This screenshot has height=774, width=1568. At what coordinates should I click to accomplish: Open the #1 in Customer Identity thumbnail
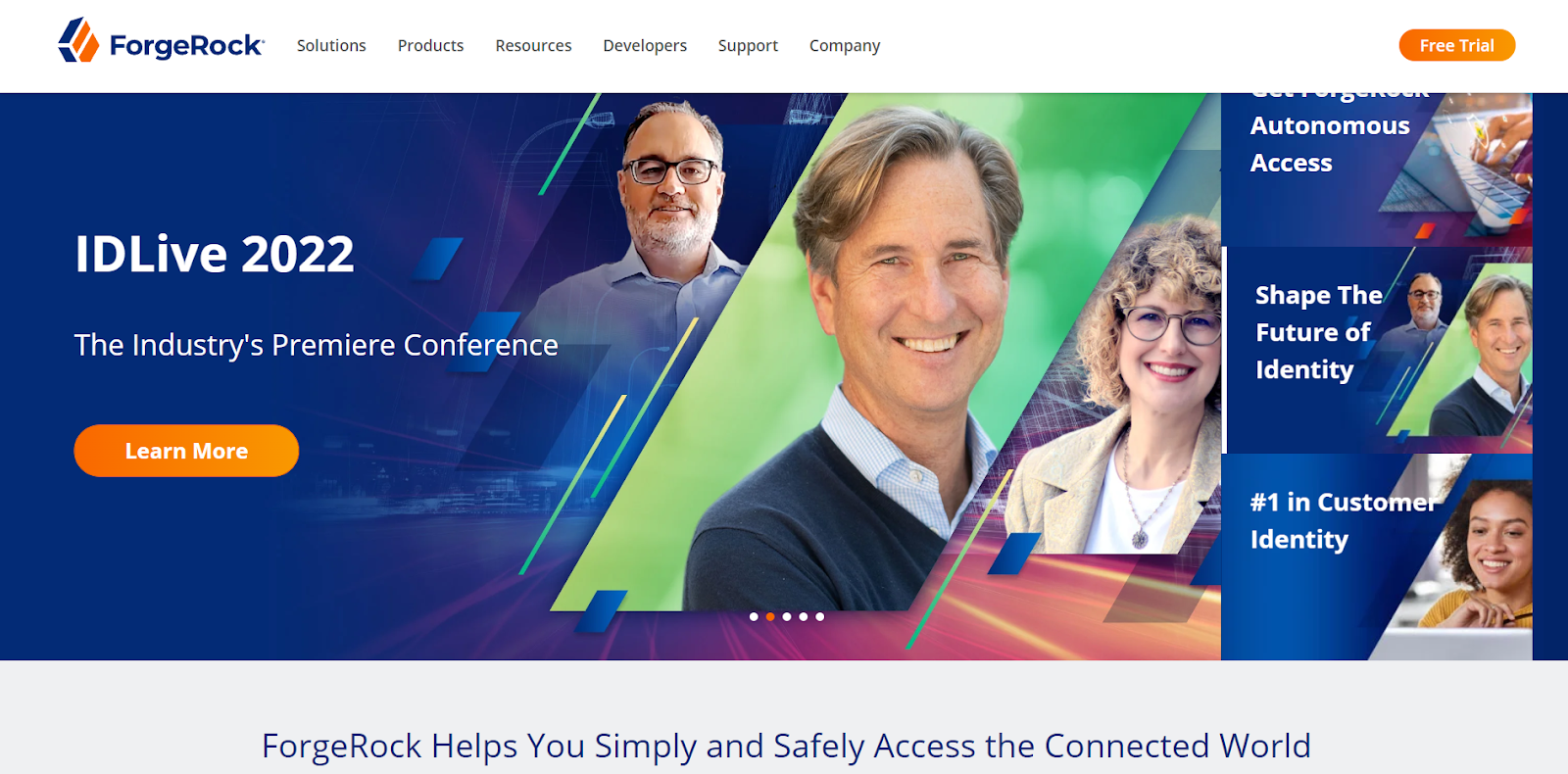click(1376, 556)
